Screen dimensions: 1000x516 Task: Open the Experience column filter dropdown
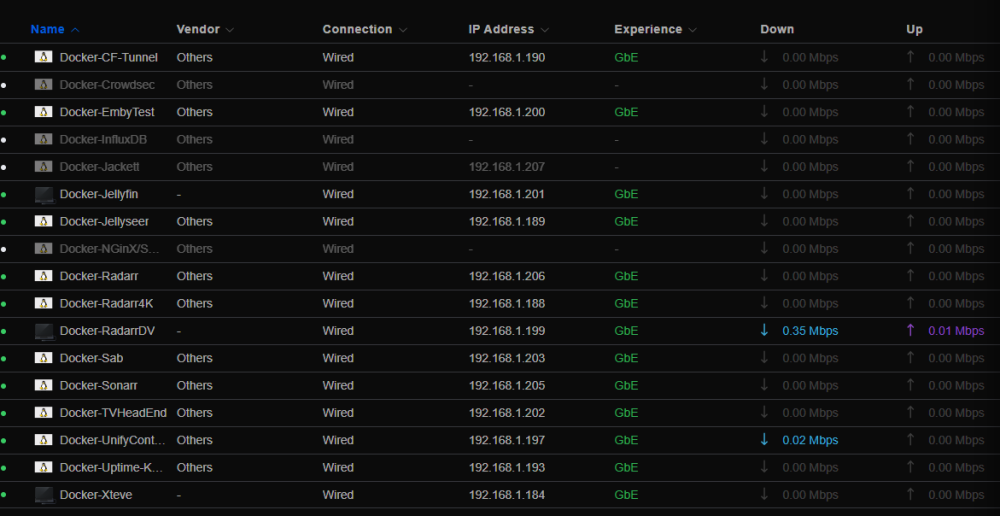pyautogui.click(x=693, y=29)
